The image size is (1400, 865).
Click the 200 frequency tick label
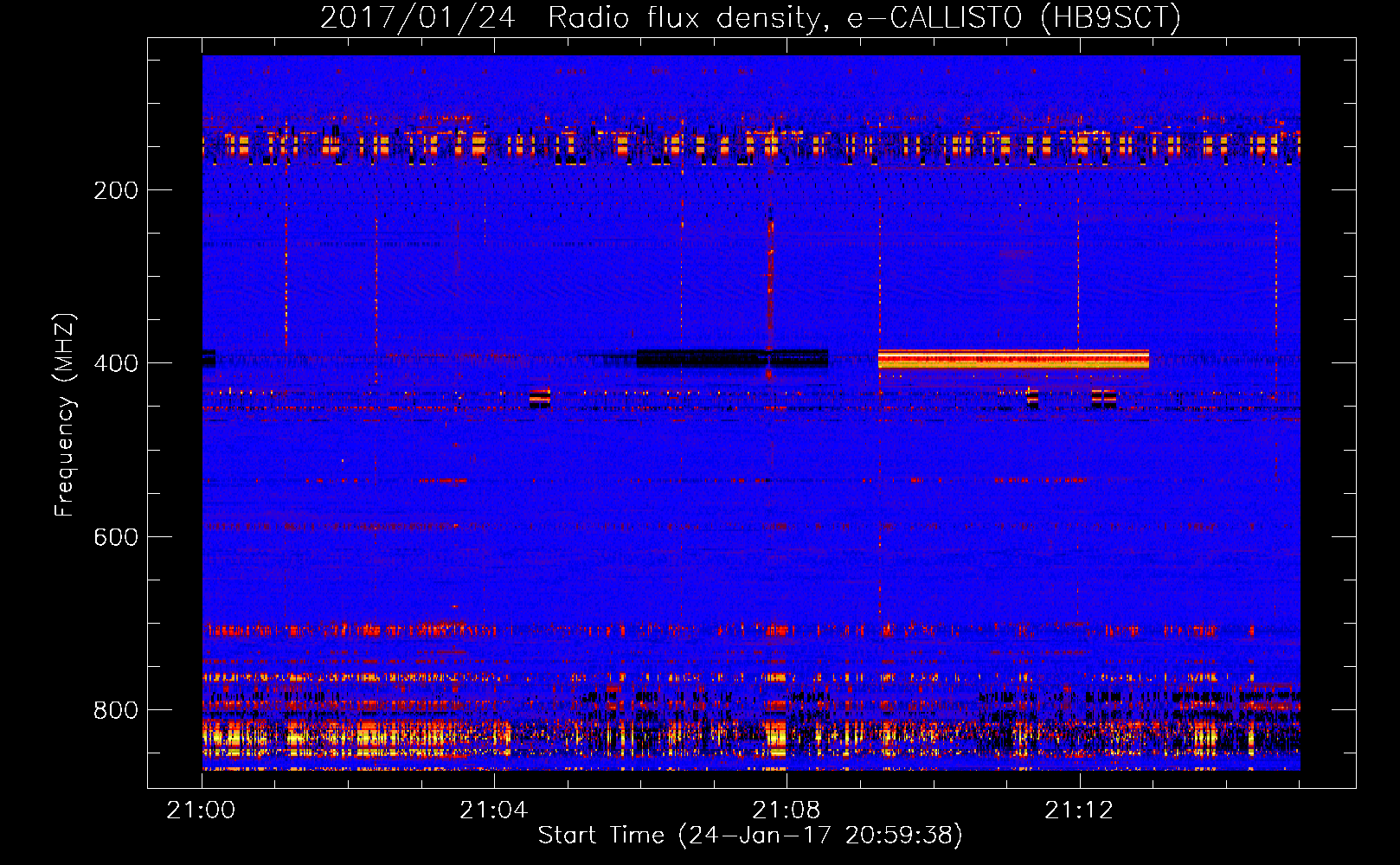[116, 190]
